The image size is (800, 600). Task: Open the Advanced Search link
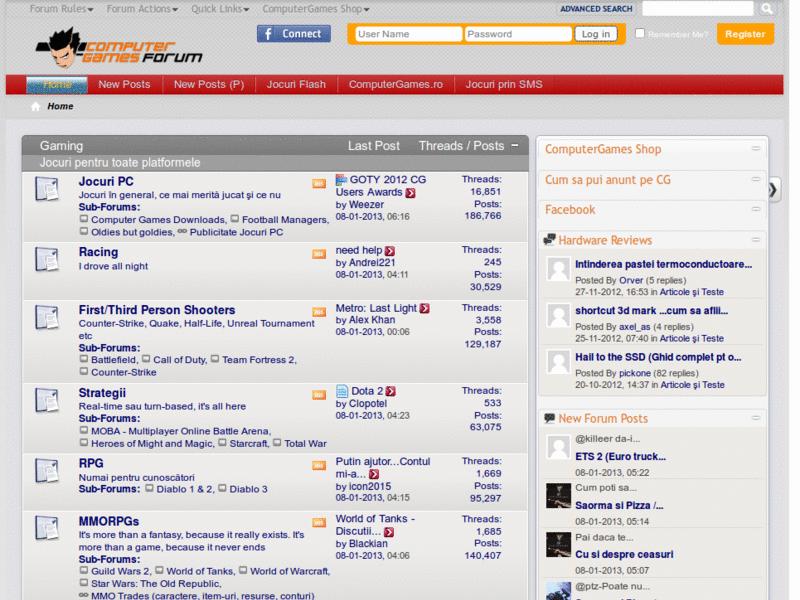coord(596,9)
